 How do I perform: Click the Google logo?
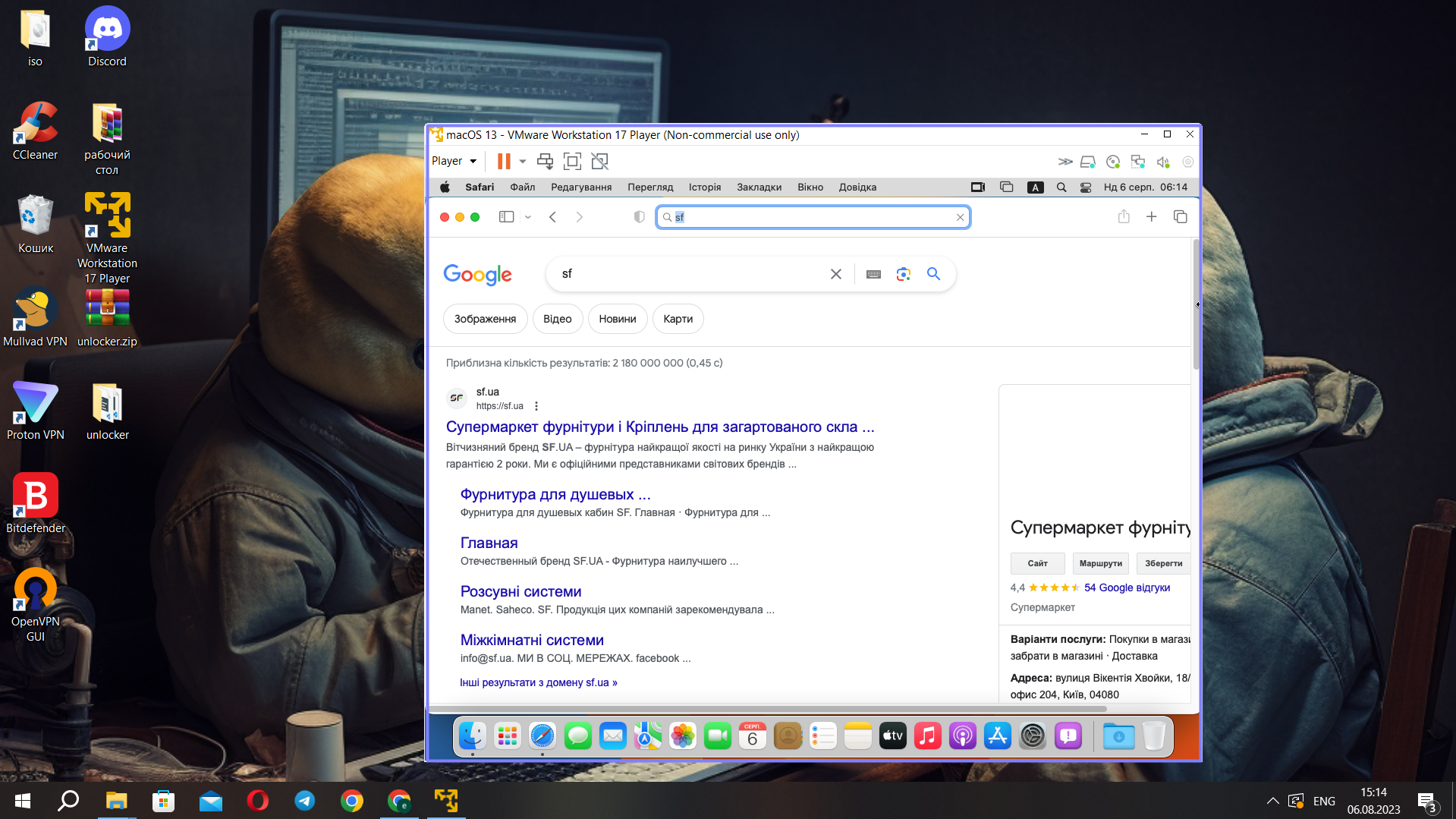point(477,274)
